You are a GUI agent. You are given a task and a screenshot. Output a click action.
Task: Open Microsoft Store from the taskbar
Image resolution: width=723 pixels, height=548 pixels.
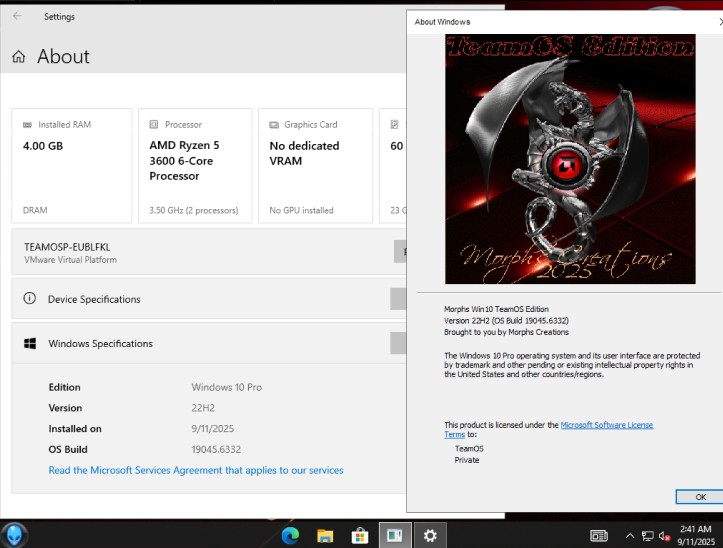(x=360, y=536)
